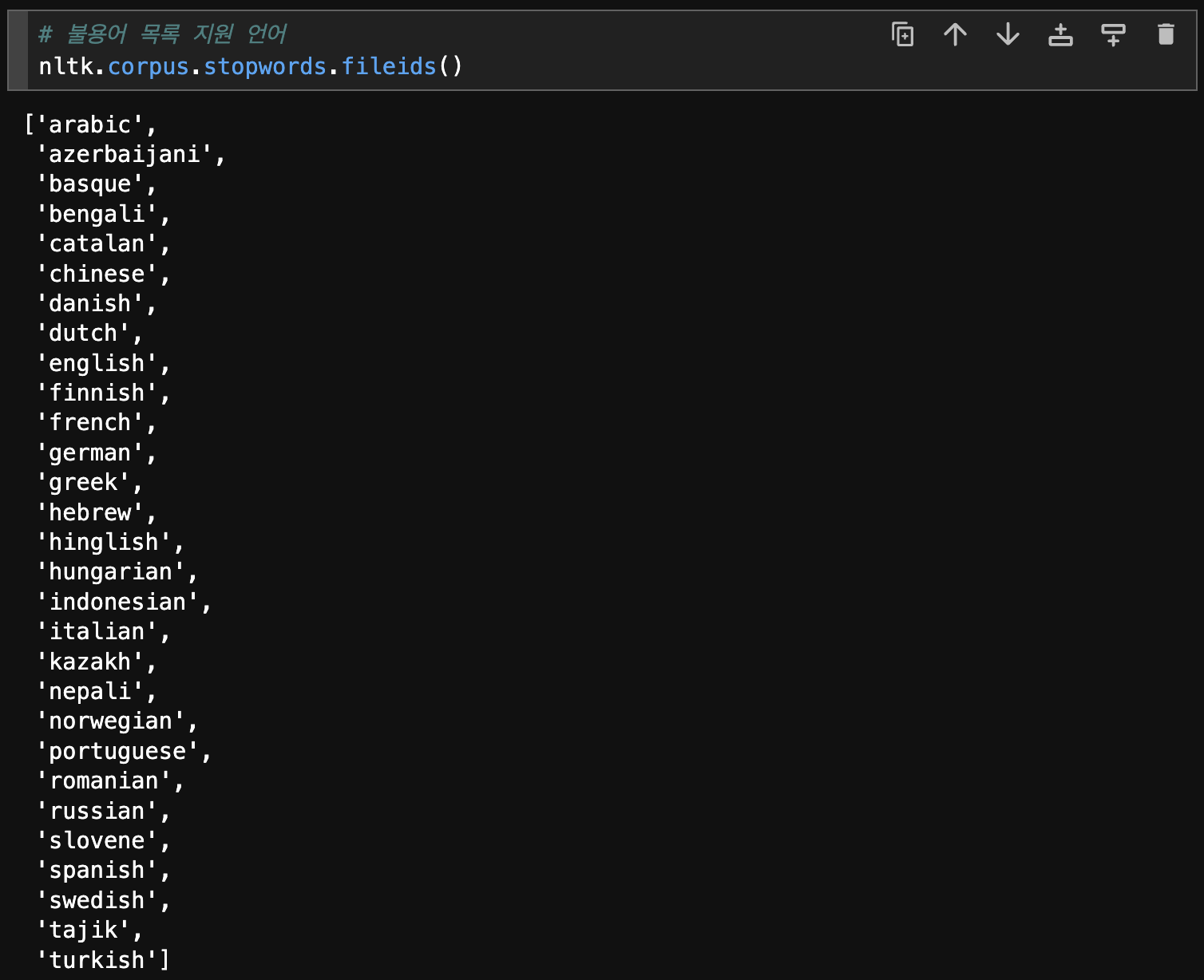The height and width of the screenshot is (980, 1204).
Task: Click the 'tajik' output line
Action: [83, 930]
